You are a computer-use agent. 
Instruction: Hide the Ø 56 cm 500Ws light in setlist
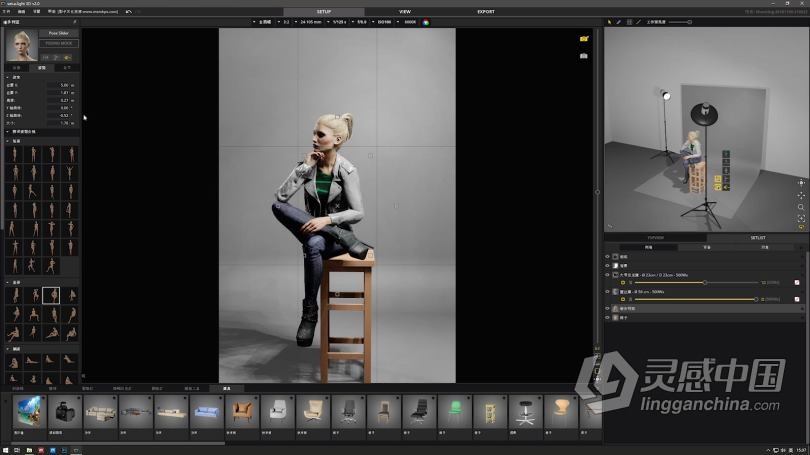pyautogui.click(x=608, y=291)
